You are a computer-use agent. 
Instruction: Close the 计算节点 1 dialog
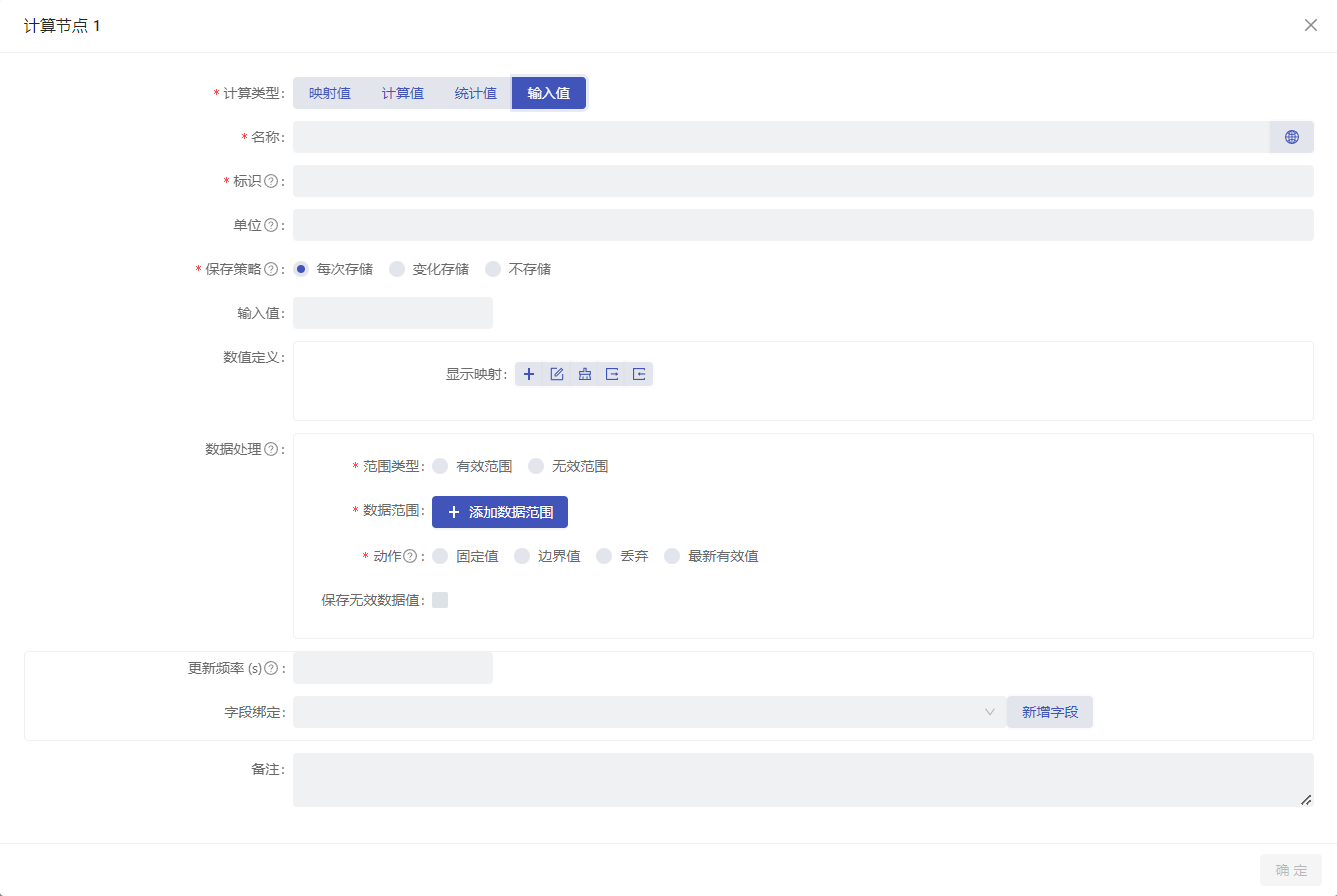coord(1310,25)
